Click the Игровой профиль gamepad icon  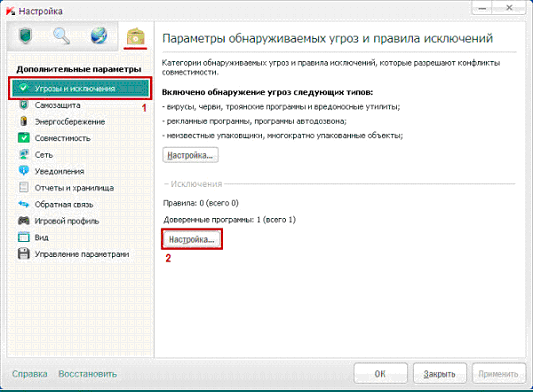[x=23, y=220]
